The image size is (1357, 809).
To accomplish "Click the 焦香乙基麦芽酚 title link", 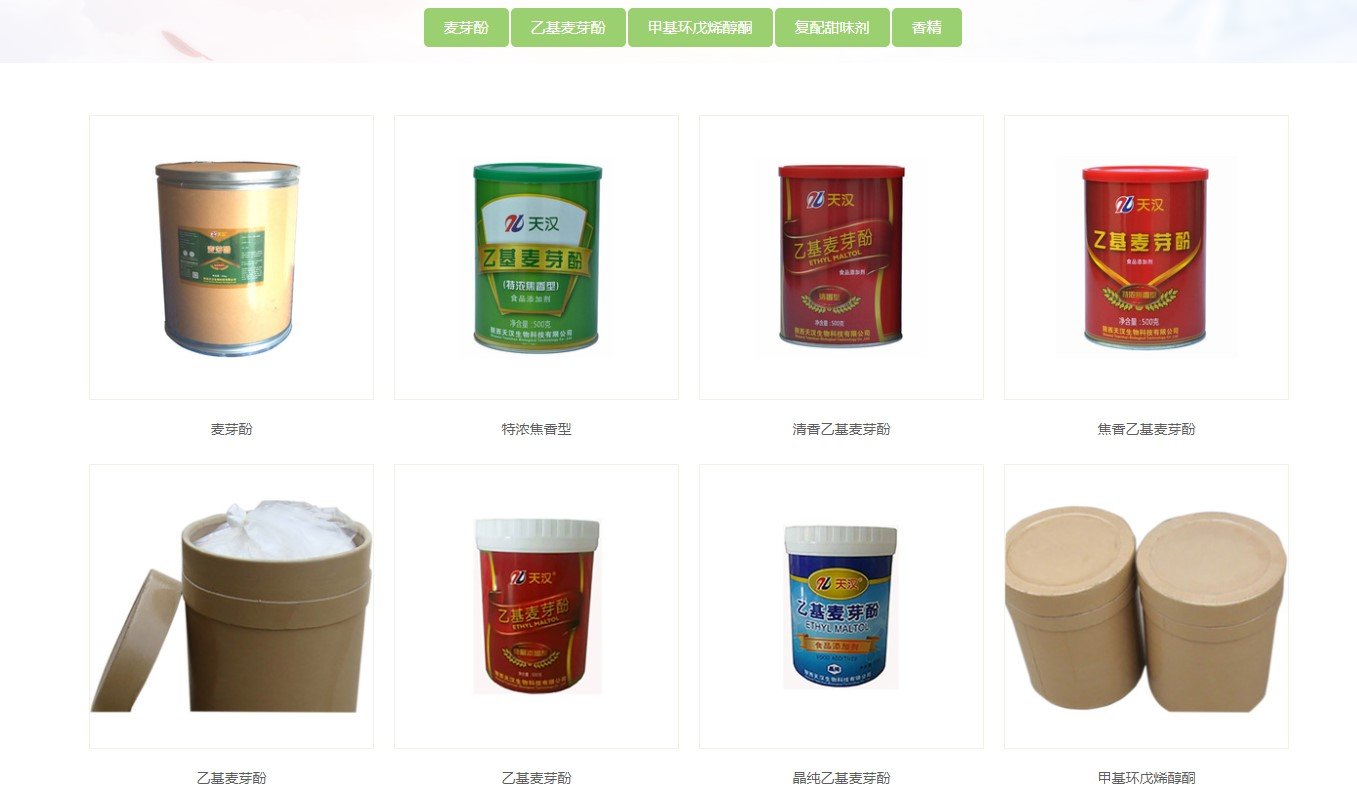I will [1146, 429].
